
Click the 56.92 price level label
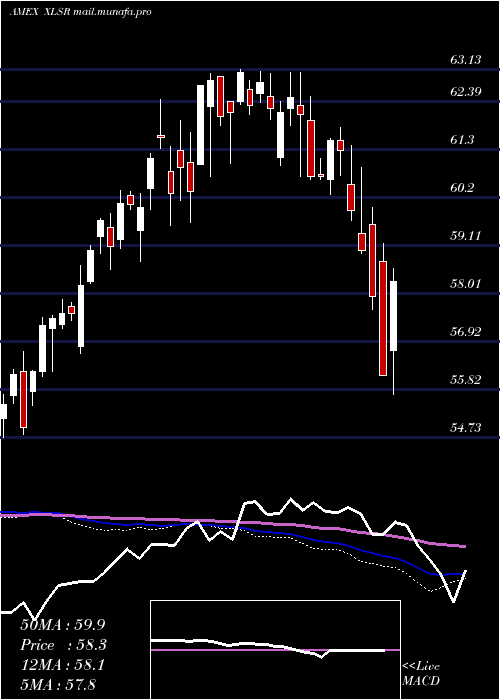tap(466, 332)
